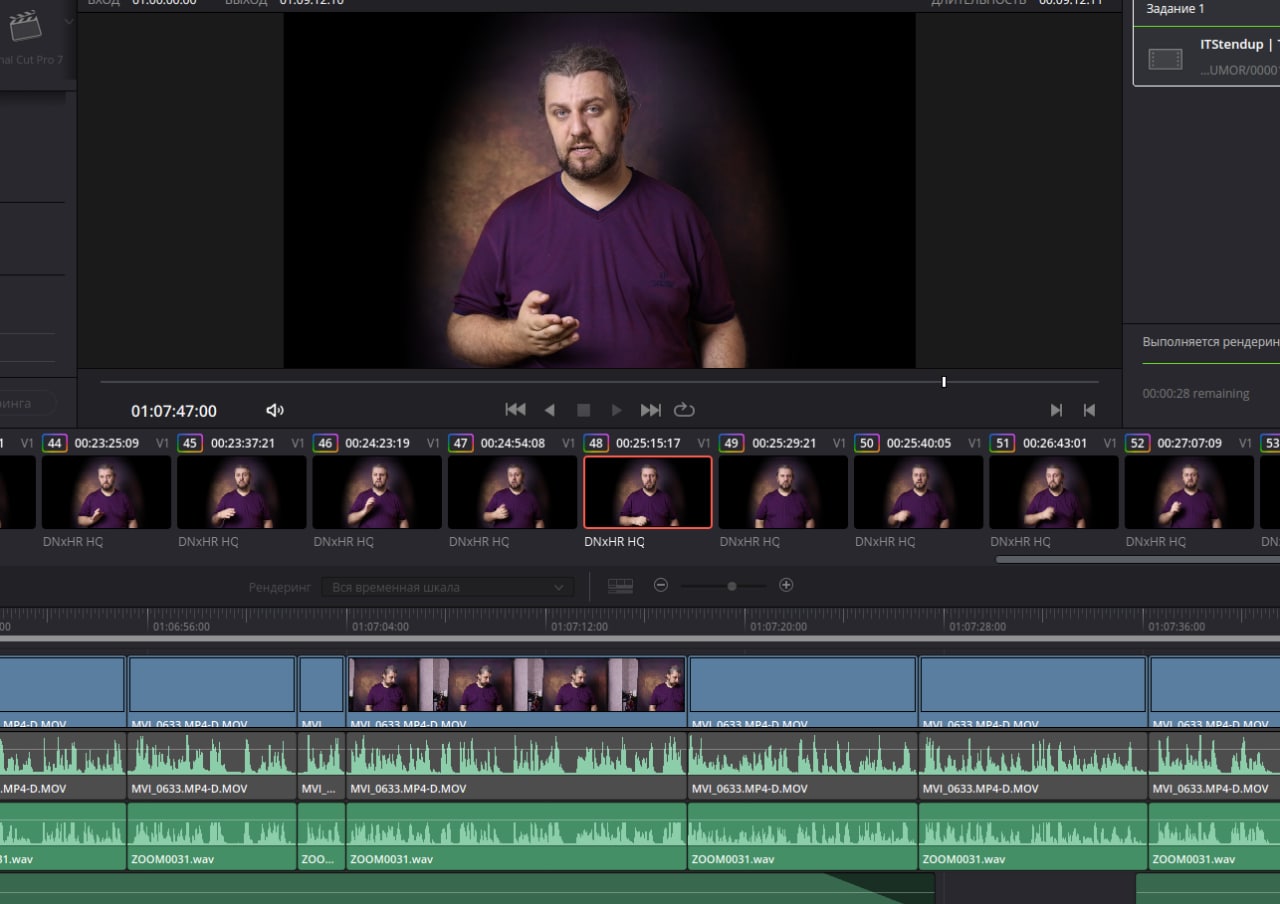Select Задание 1 render job header
This screenshot has height=904, width=1280.
[1175, 9]
